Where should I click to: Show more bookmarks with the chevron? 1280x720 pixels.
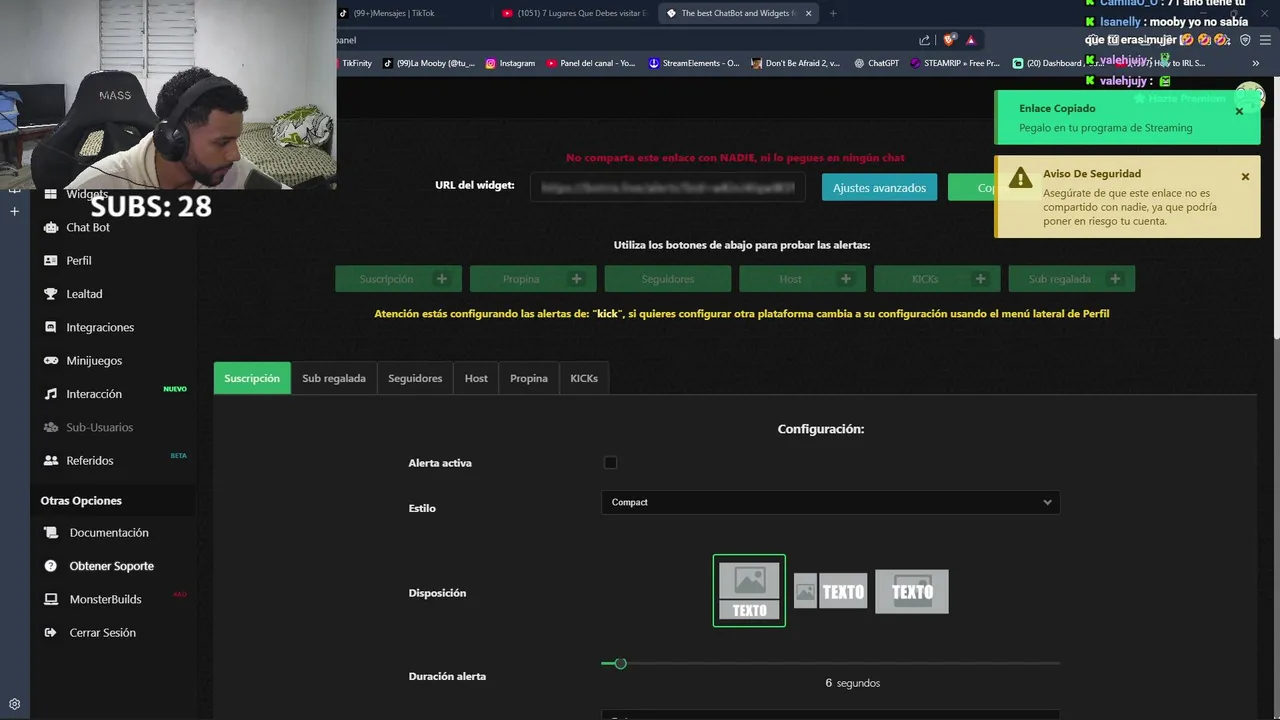pos(1255,63)
